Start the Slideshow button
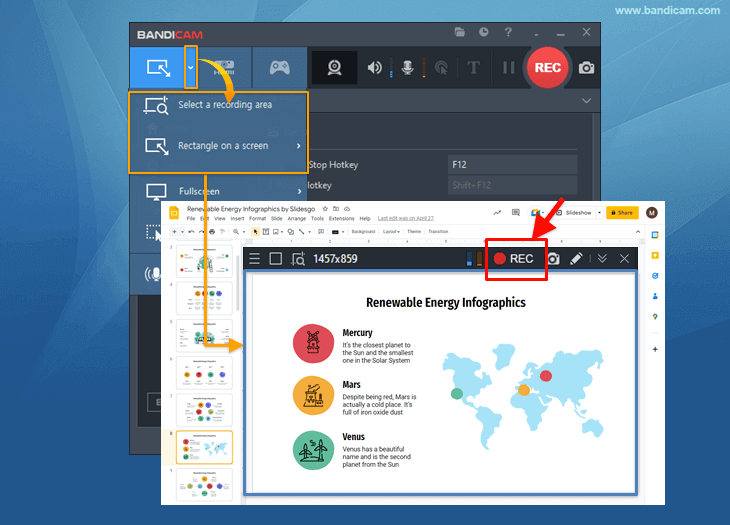This screenshot has height=525, width=730. click(x=574, y=213)
